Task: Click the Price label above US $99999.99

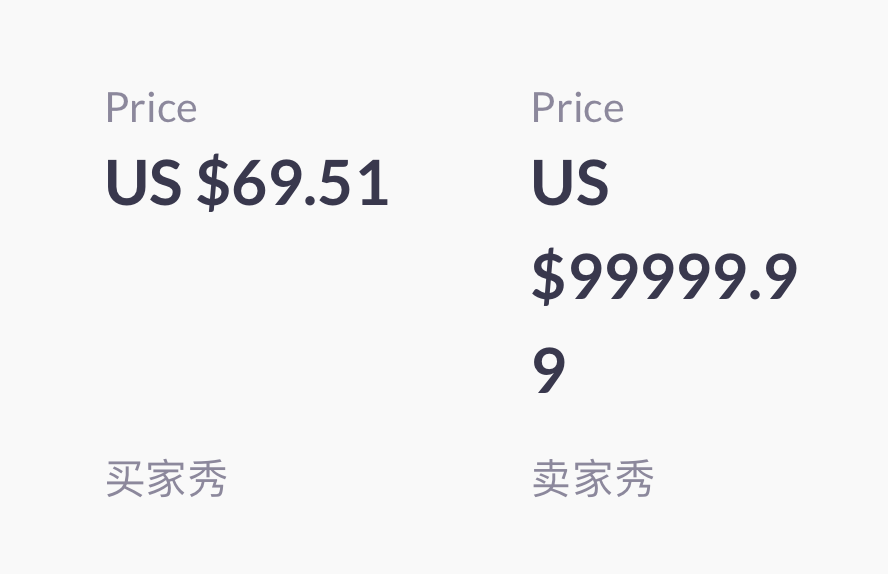Action: pos(577,108)
